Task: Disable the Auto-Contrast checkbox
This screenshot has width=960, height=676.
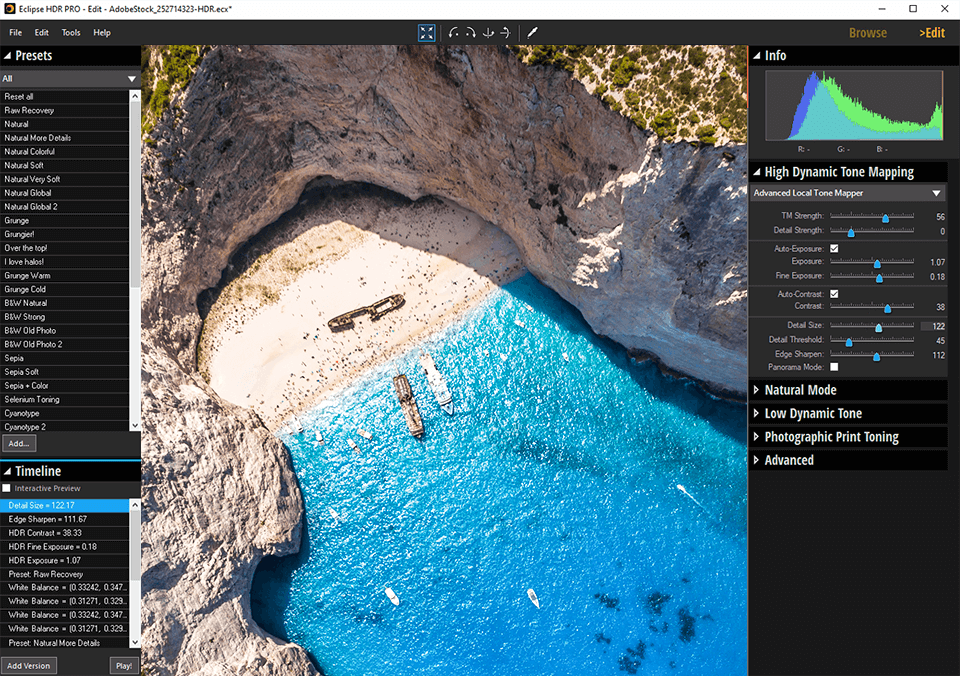Action: (x=834, y=294)
